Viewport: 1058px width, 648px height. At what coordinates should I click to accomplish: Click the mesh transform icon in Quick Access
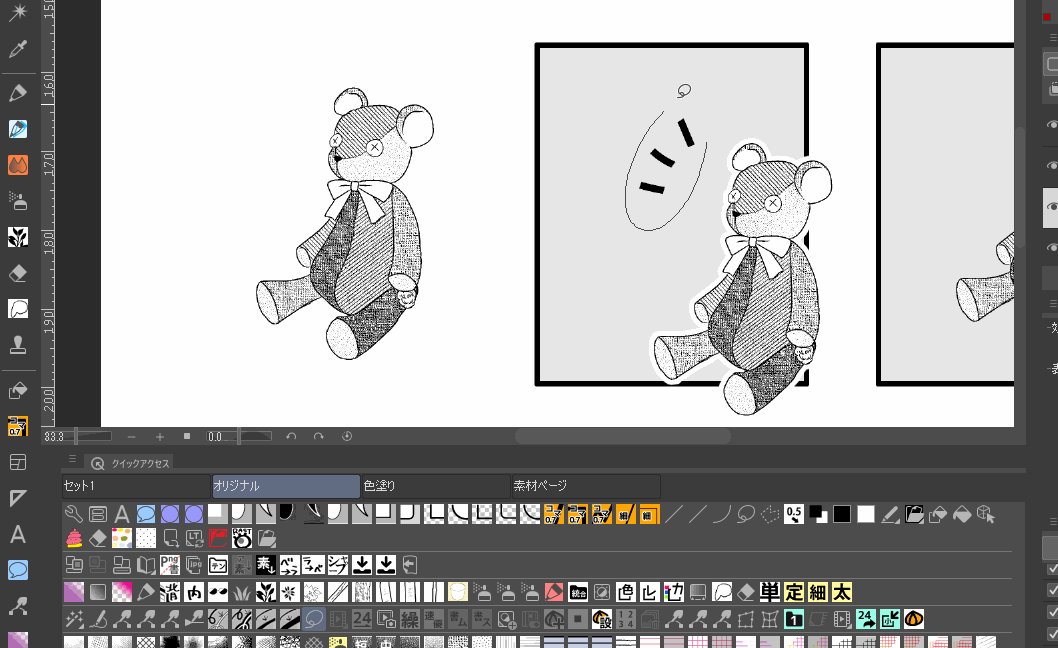(x=769, y=619)
